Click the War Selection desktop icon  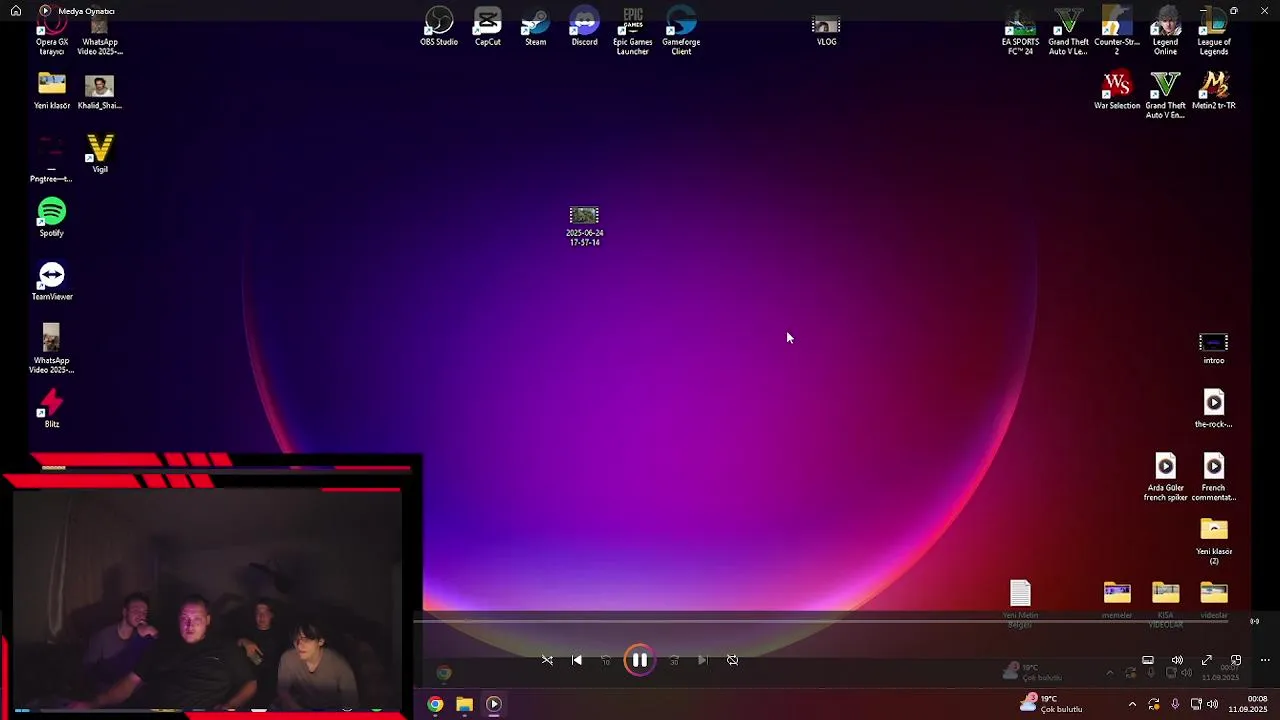pos(1117,90)
